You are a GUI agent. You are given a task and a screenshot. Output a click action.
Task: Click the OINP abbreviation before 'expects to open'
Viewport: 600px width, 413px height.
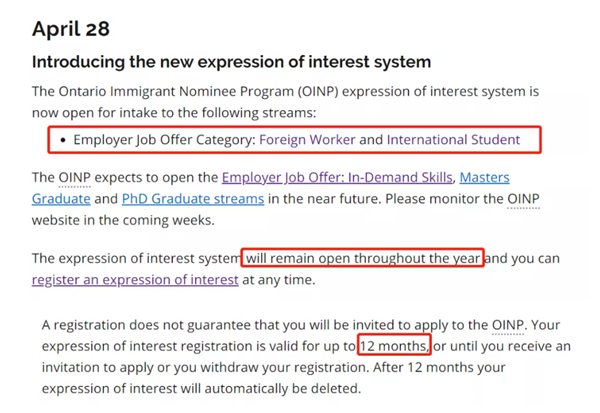75,178
